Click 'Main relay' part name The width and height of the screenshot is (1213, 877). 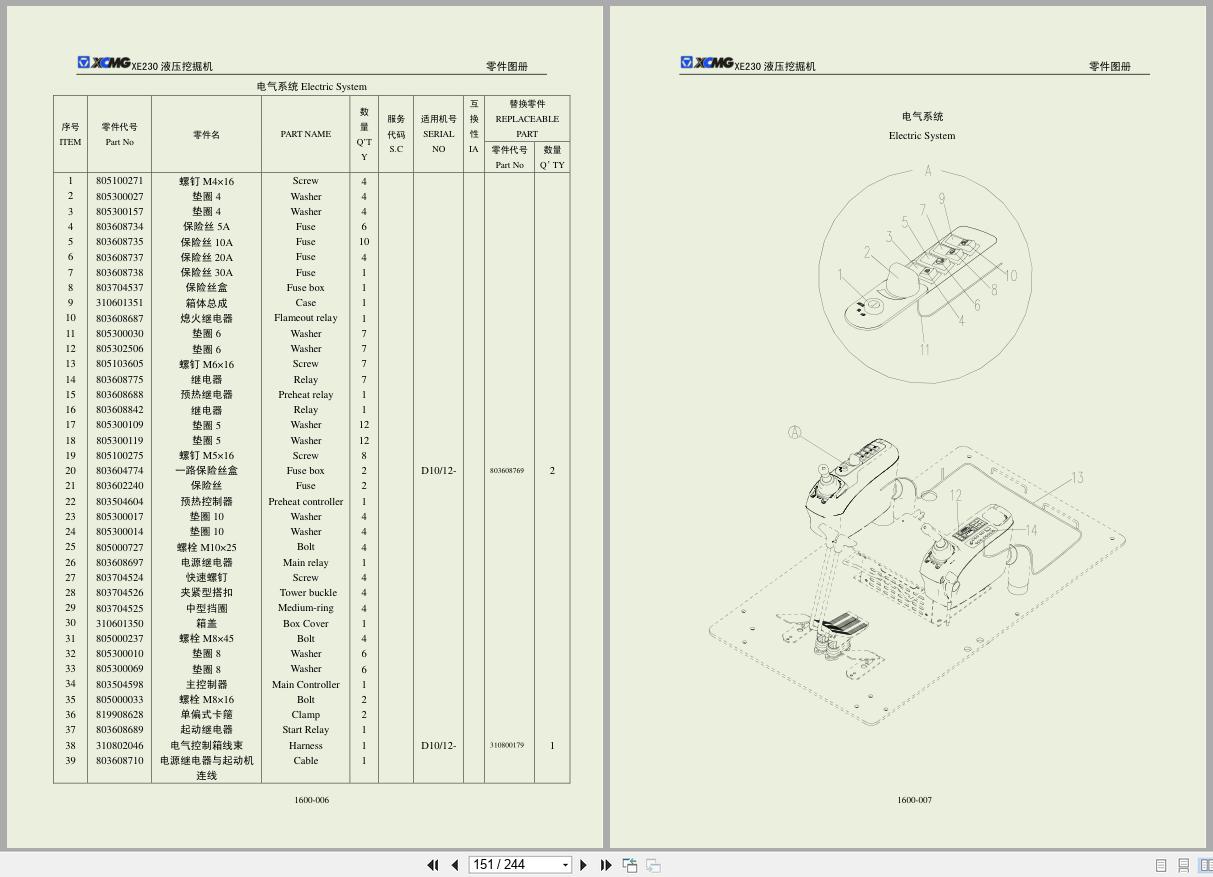[x=305, y=563]
